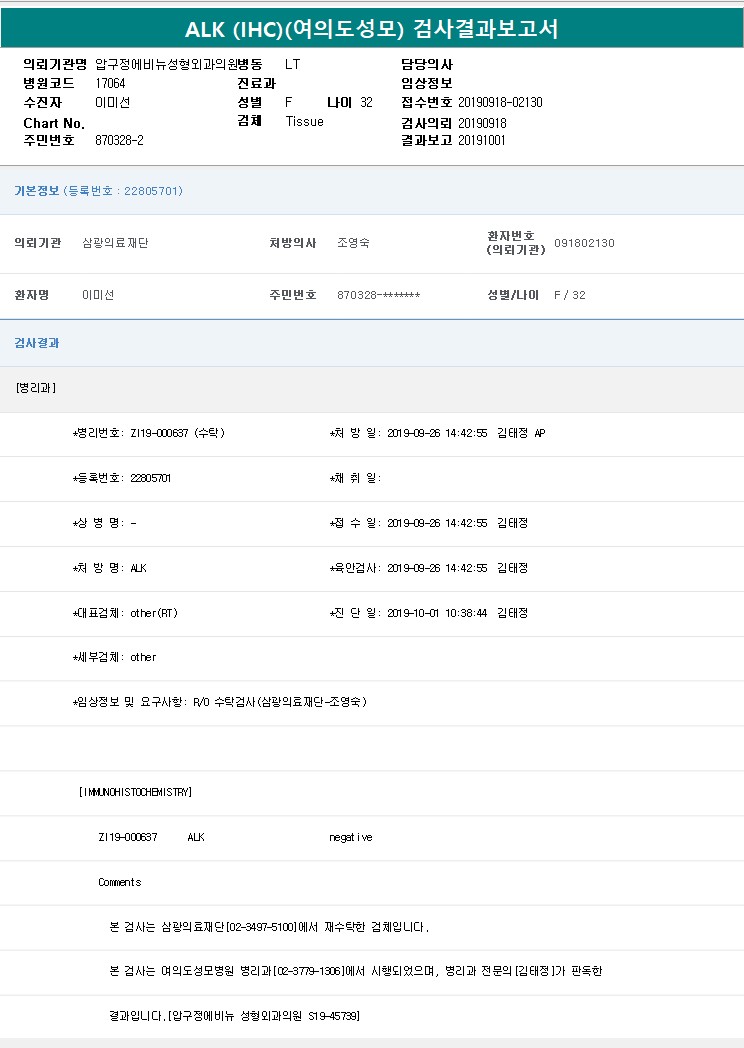Screen dimensions: 744x1048
Task: Click the masked 주민번호 870328-*******
Action: coord(378,295)
